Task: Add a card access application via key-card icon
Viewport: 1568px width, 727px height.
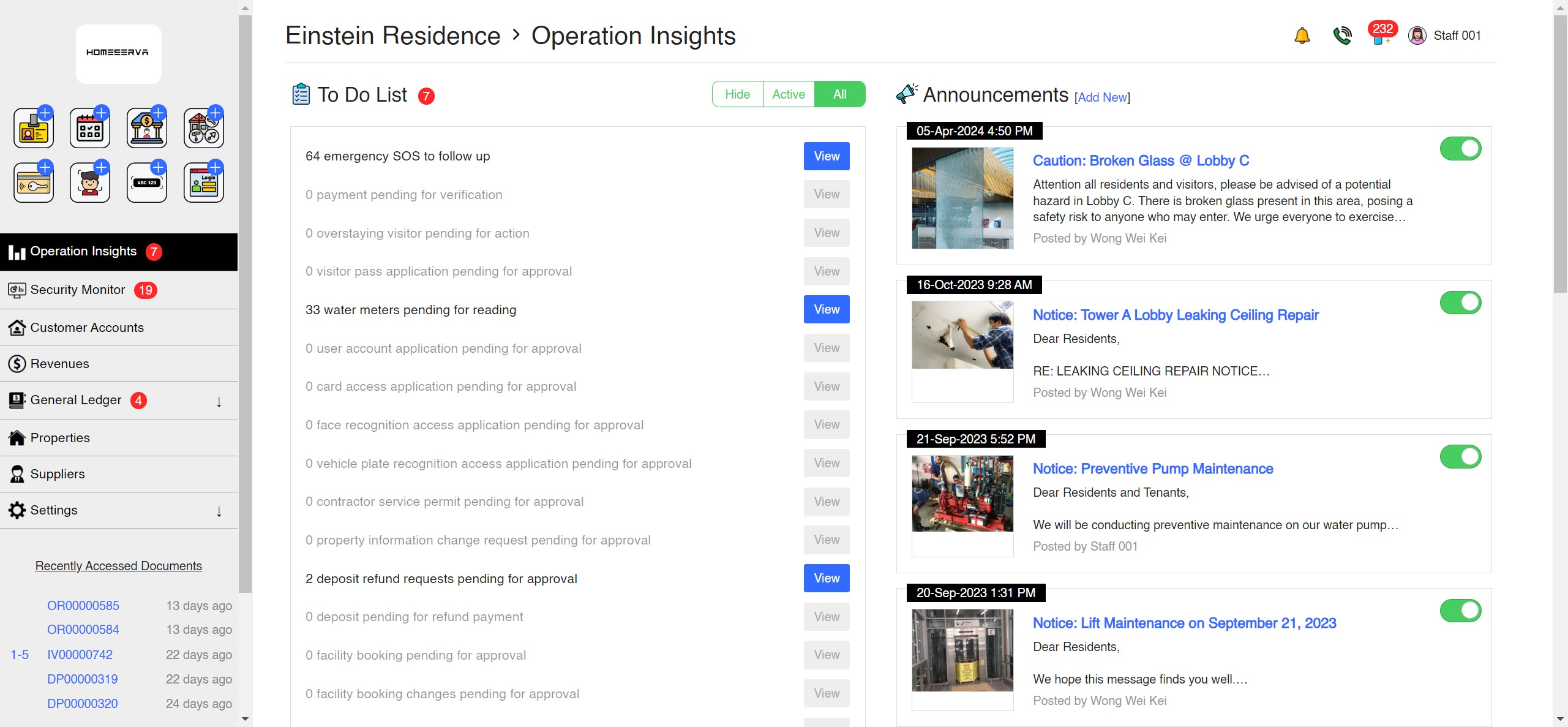Action: click(x=34, y=181)
